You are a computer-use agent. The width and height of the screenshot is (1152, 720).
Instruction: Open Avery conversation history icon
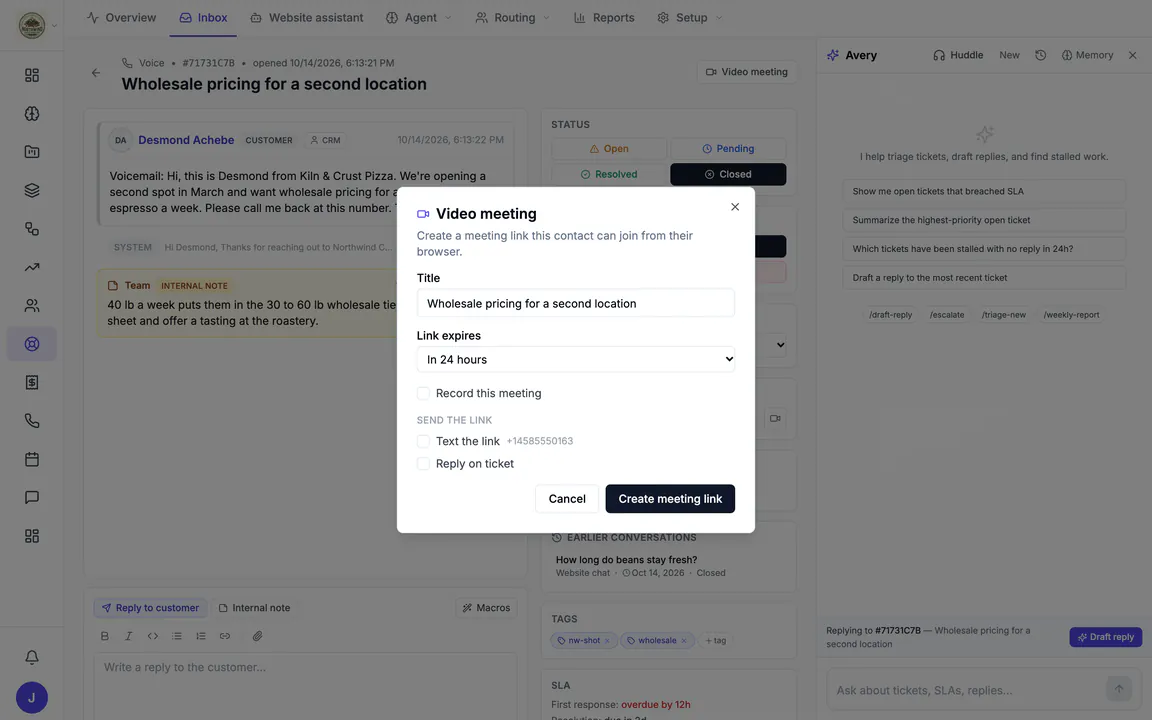point(1040,55)
